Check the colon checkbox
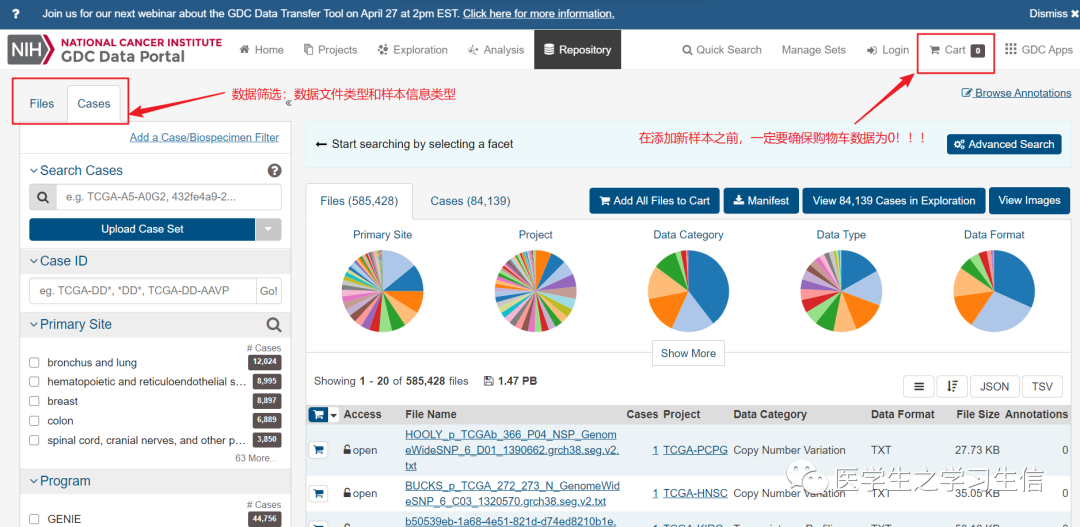This screenshot has width=1080, height=527. (34, 421)
